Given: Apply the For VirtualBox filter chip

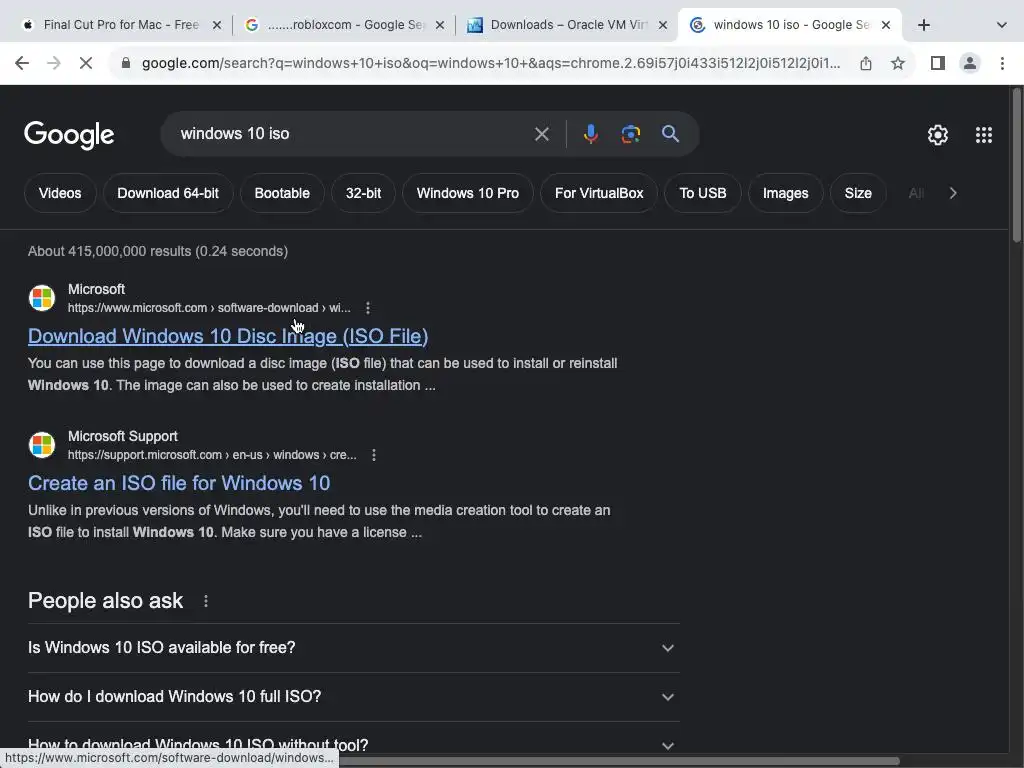Looking at the screenshot, I should [x=599, y=193].
